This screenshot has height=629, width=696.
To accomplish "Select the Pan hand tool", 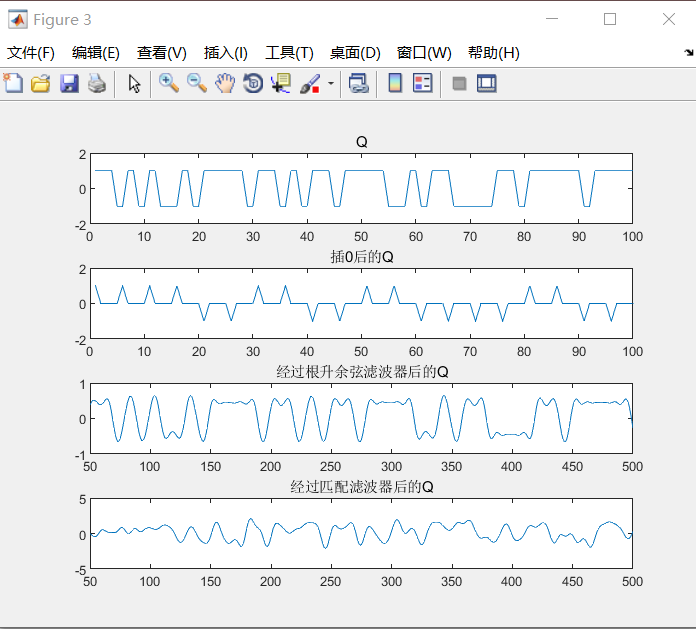I will point(225,83).
